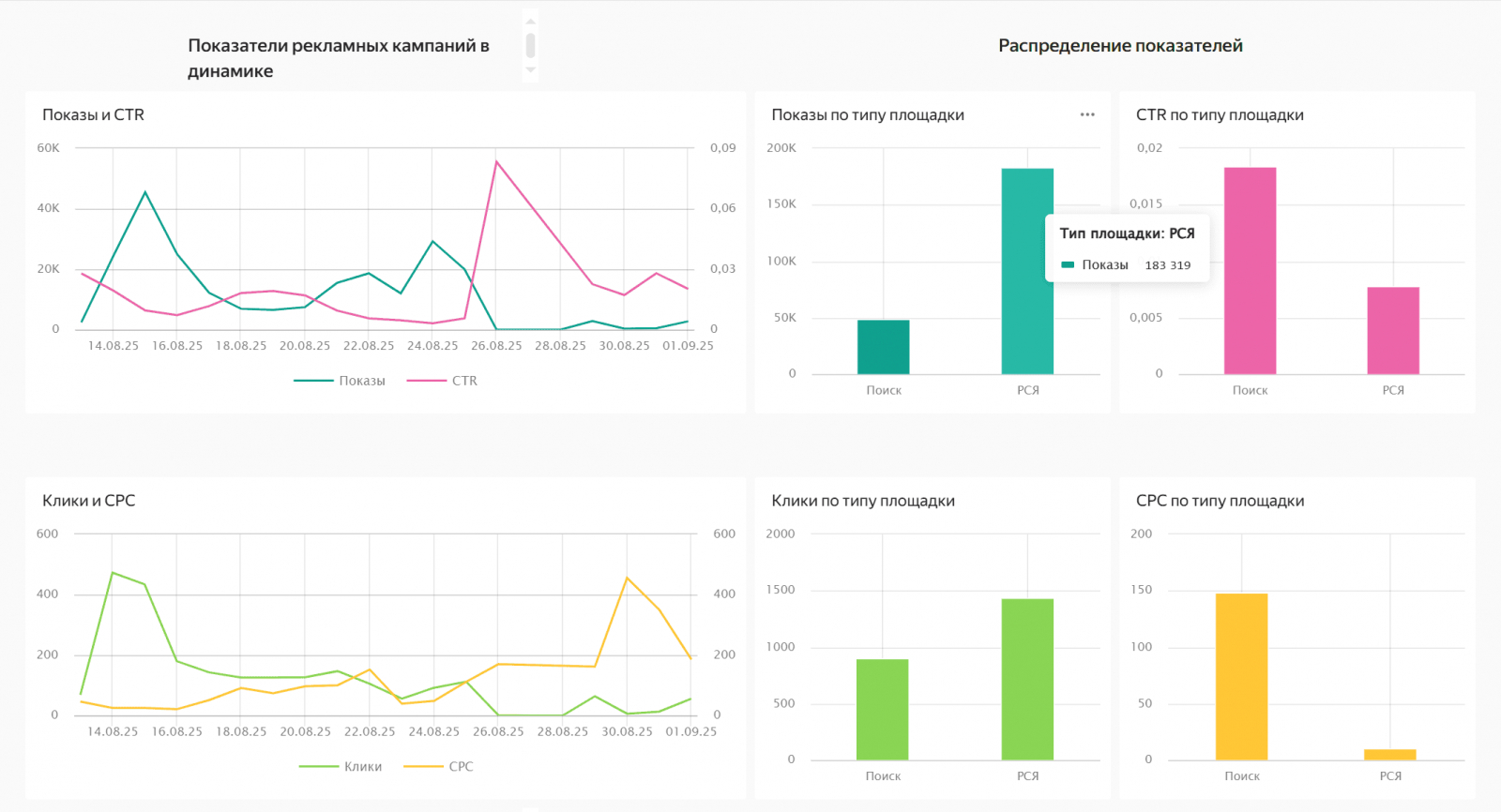
Task: Open three-dot menu on Показы по типу площадки
Action: tap(1087, 114)
